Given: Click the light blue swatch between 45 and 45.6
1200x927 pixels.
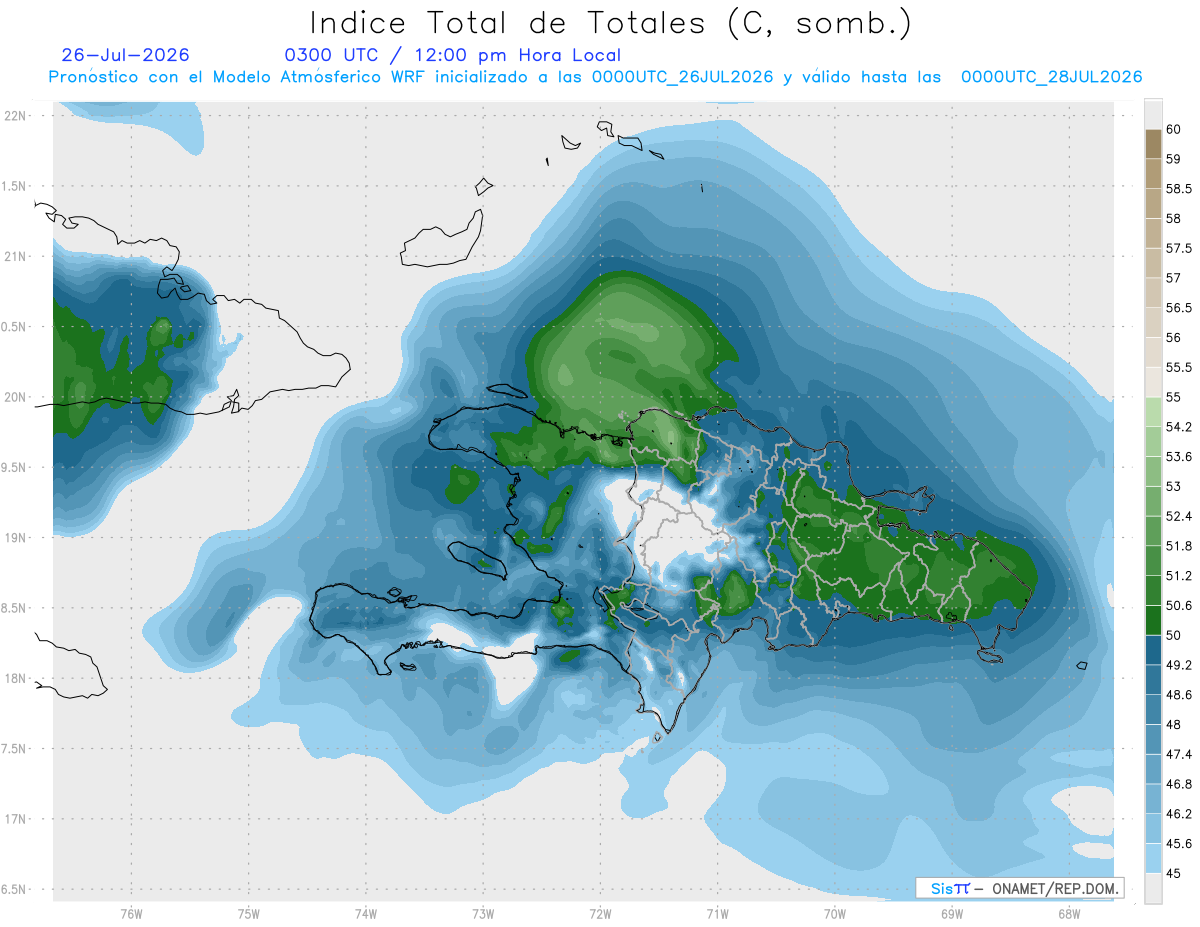Looking at the screenshot, I should pyautogui.click(x=1153, y=859).
